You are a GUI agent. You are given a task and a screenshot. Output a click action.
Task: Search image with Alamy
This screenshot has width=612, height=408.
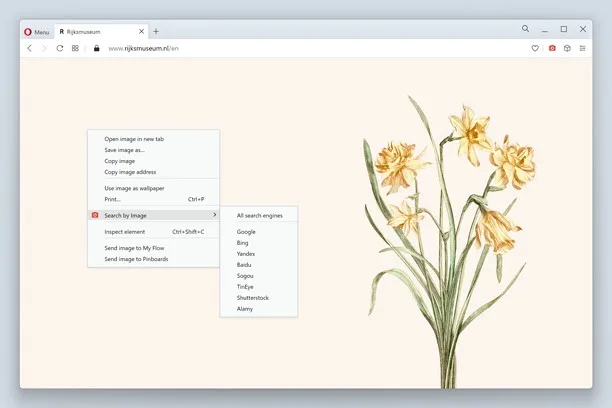[259, 309]
